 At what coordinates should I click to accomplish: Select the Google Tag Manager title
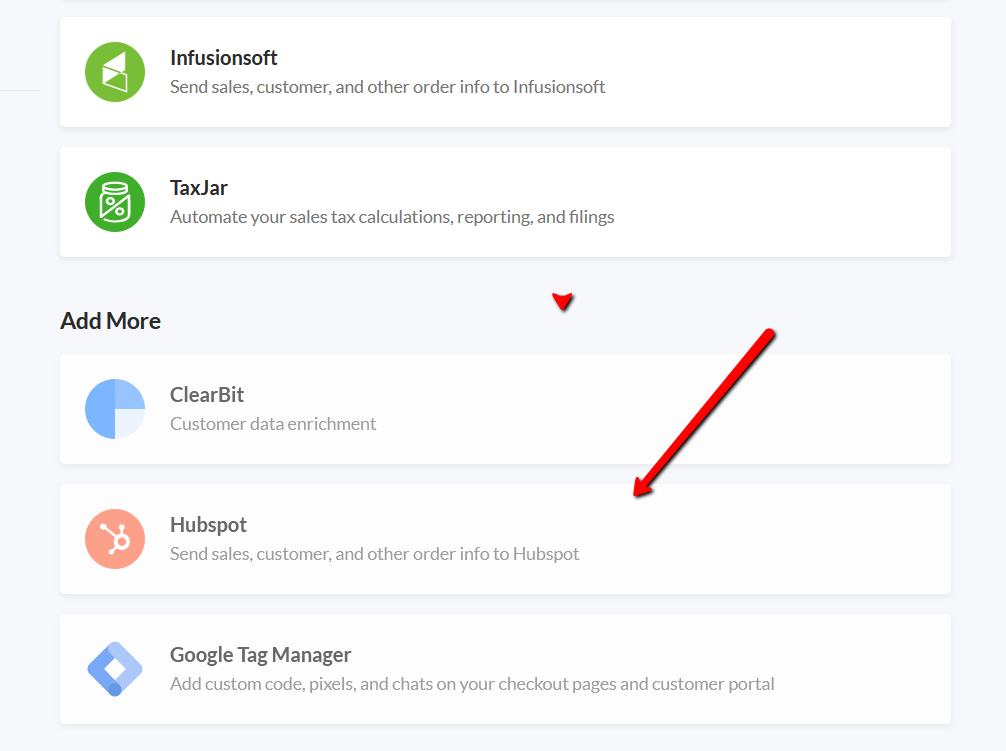(x=260, y=655)
